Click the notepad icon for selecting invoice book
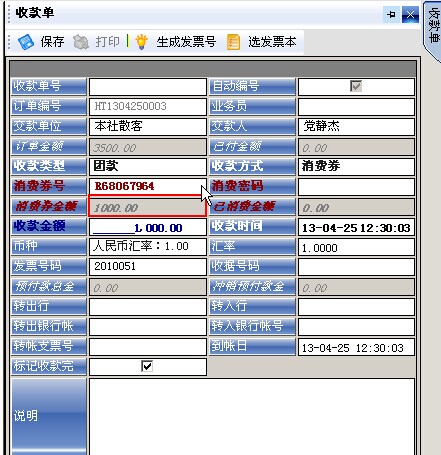 (x=233, y=42)
